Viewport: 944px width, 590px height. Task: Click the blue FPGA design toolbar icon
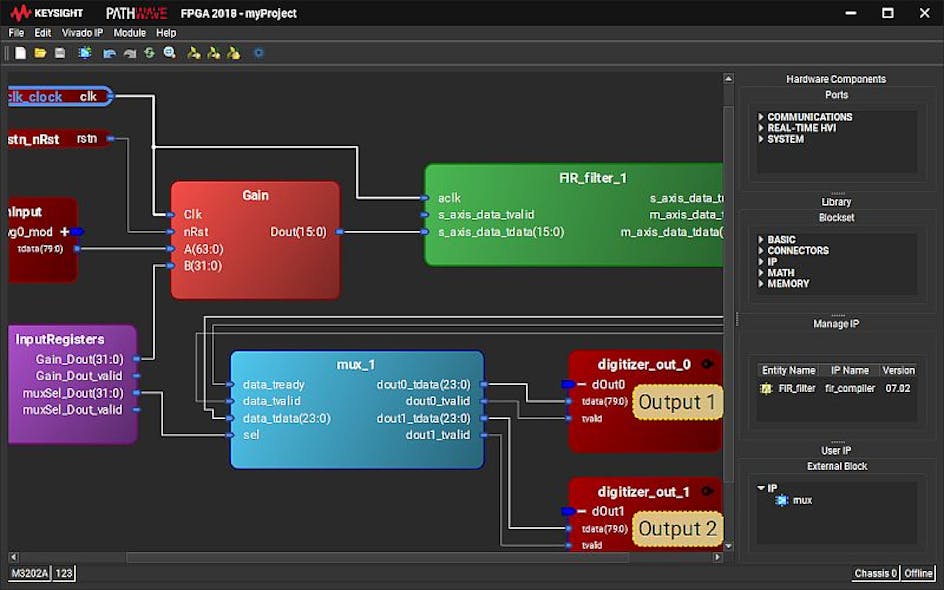[85, 52]
